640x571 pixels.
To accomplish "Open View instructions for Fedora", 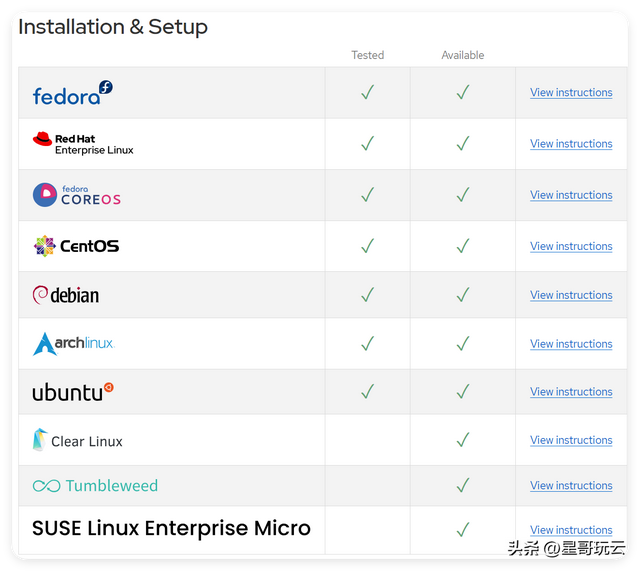I will click(571, 93).
